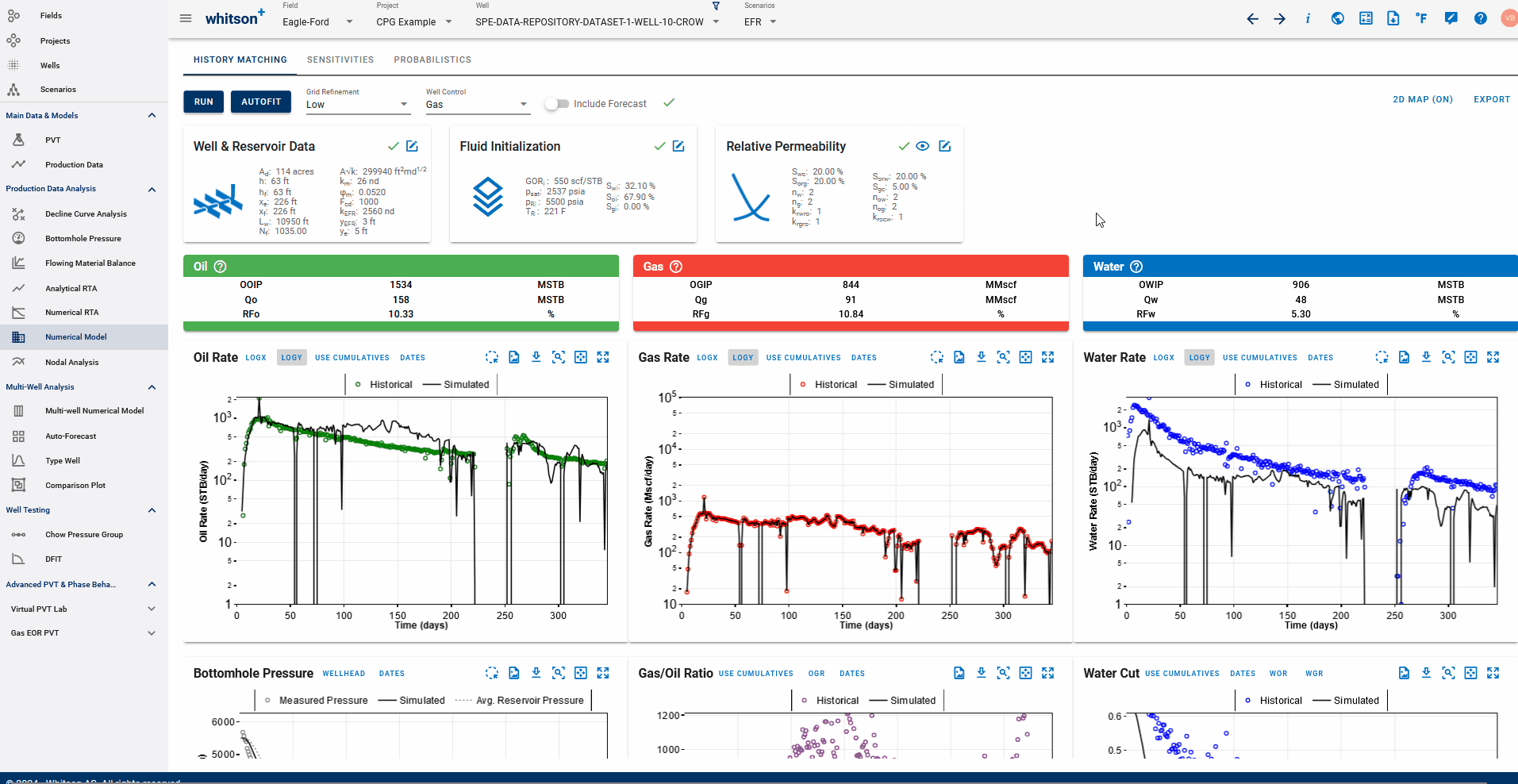This screenshot has width=1518, height=784.
Task: Open the Well Control dropdown
Action: pyautogui.click(x=476, y=105)
